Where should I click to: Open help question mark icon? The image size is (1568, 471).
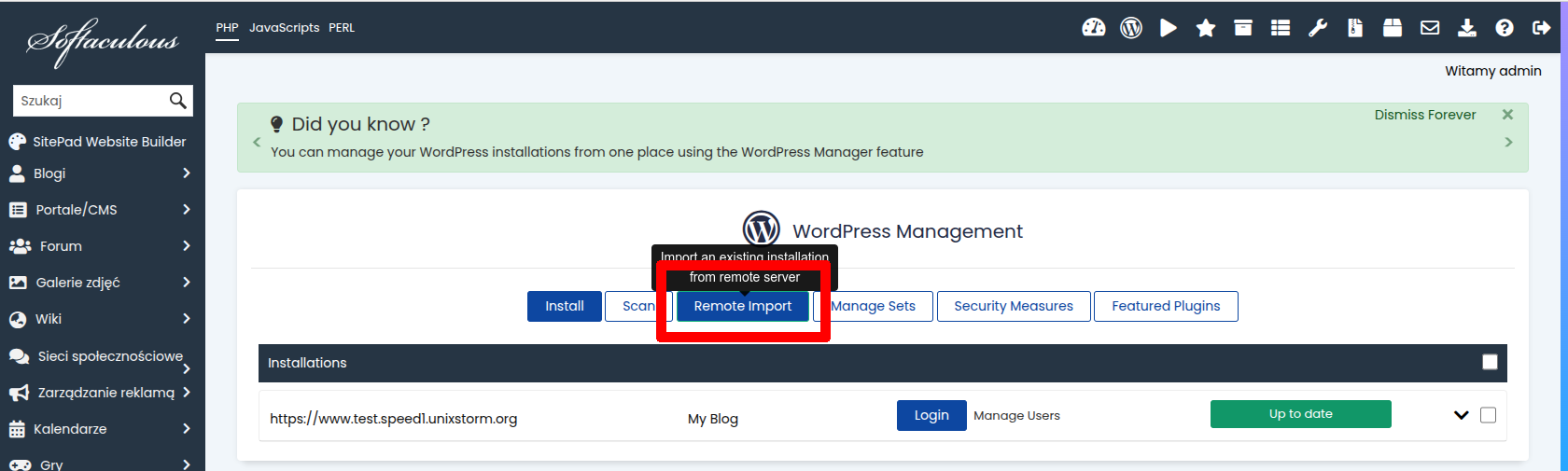[x=1505, y=28]
